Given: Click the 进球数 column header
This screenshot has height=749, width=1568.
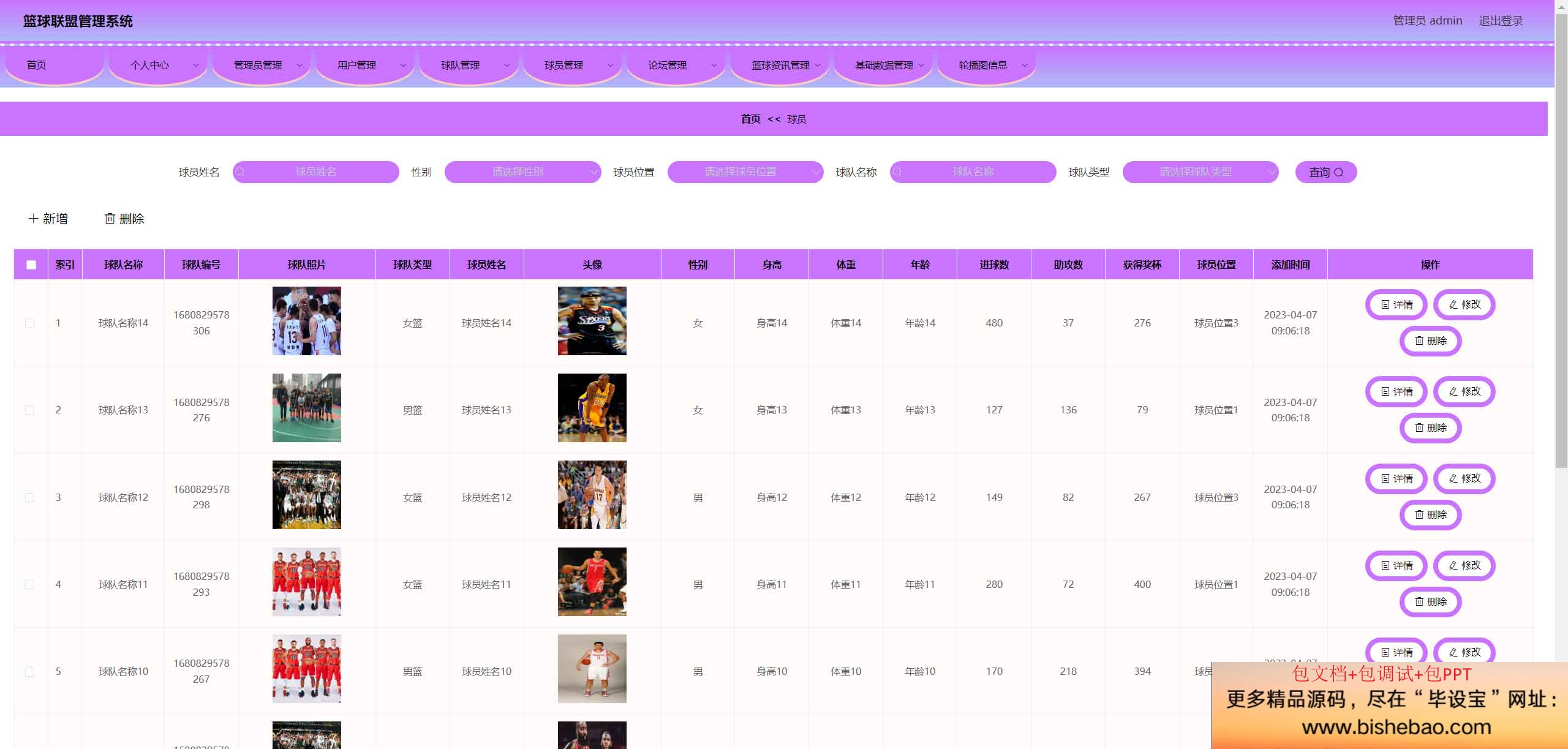Looking at the screenshot, I should [994, 265].
